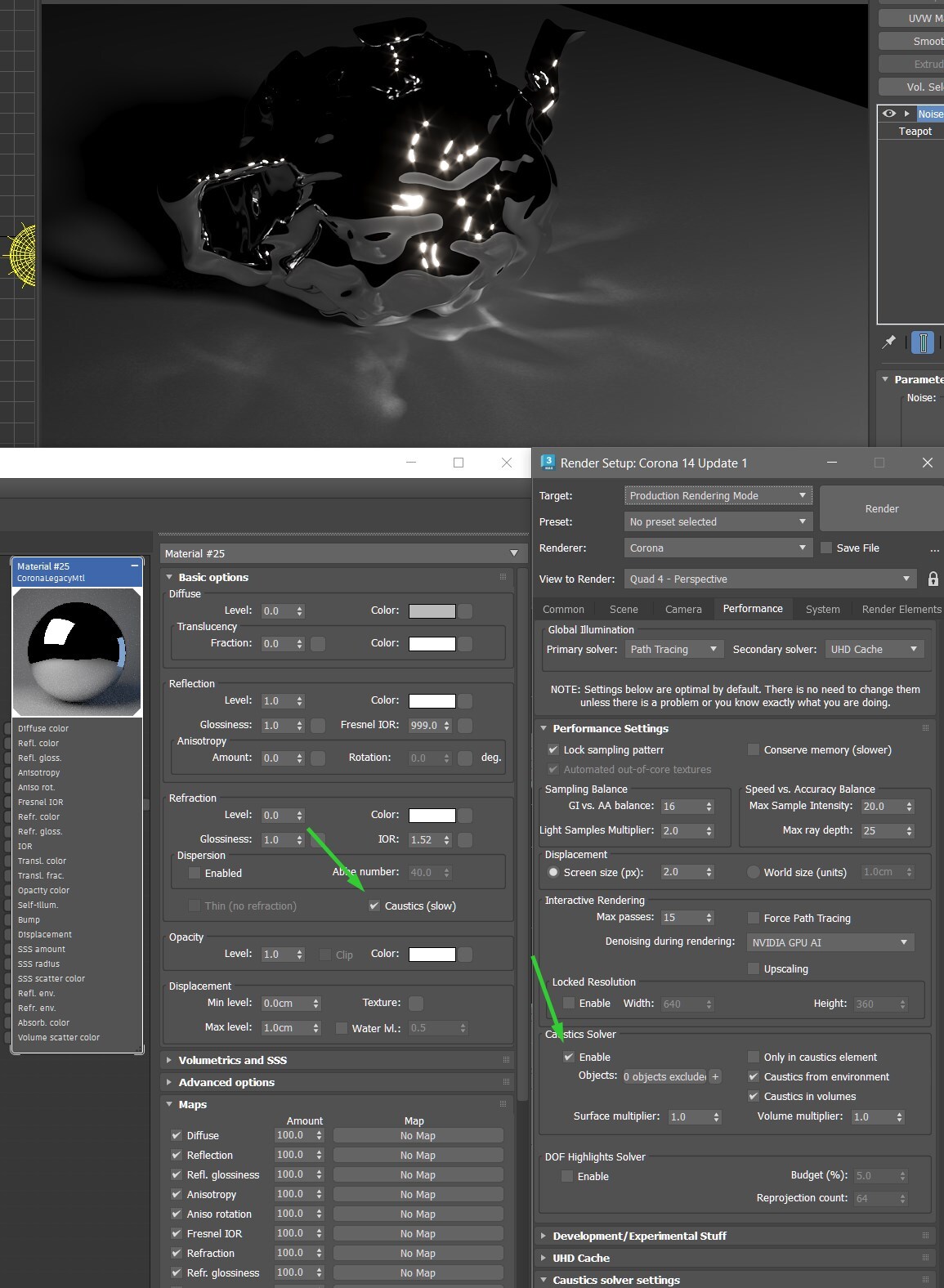Click the Anisotropy rotation map slot button
Screen dimensions: 944x1288
point(464,758)
